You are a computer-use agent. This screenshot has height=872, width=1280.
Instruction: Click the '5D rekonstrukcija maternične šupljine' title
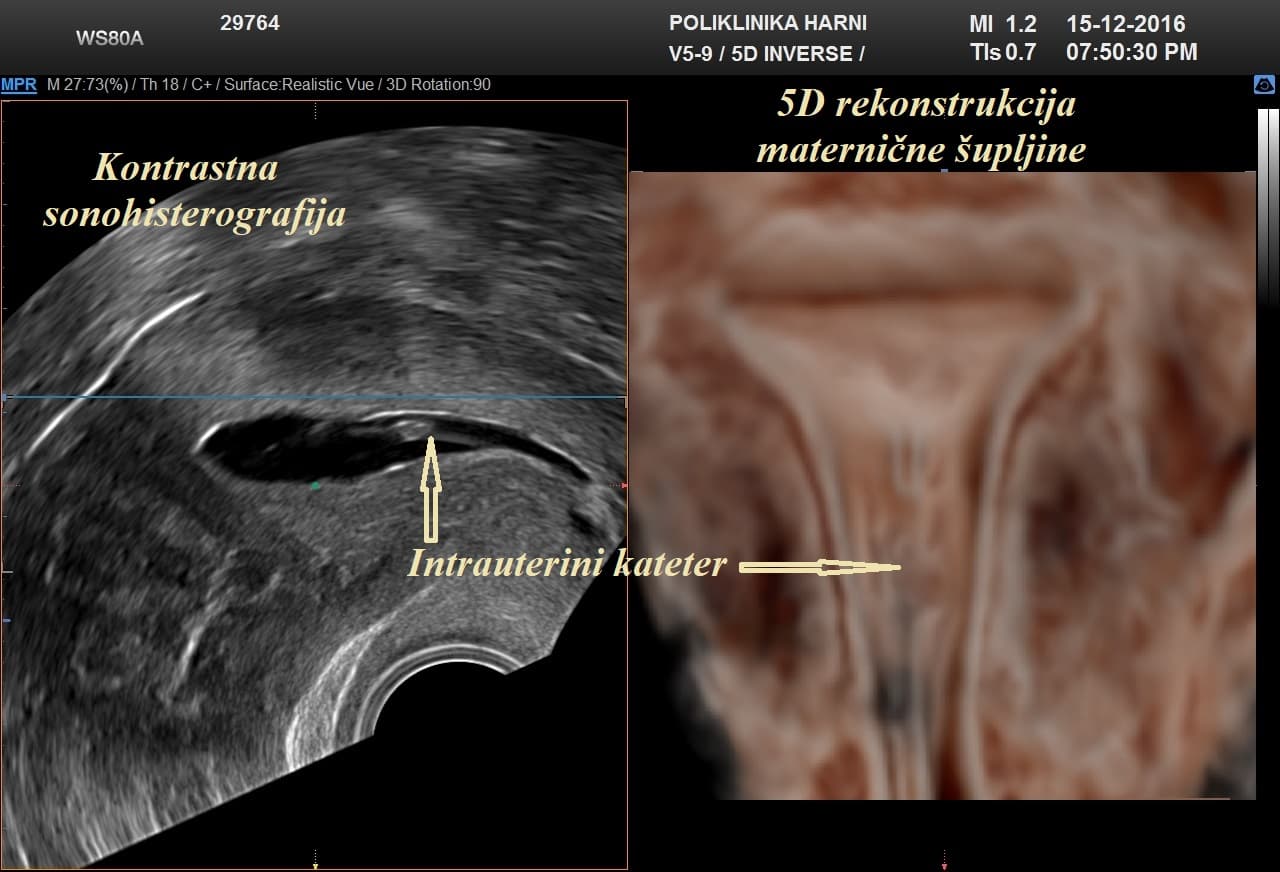(920, 127)
